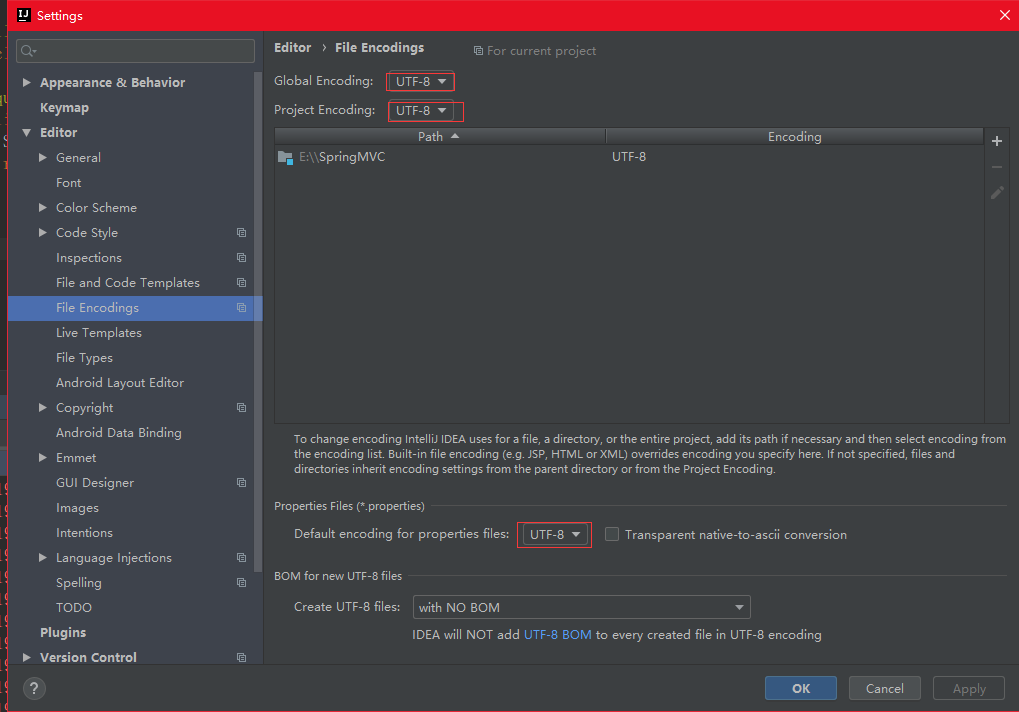This screenshot has width=1019, height=712.
Task: Click the project icon beside Language Injections
Action: click(x=241, y=558)
